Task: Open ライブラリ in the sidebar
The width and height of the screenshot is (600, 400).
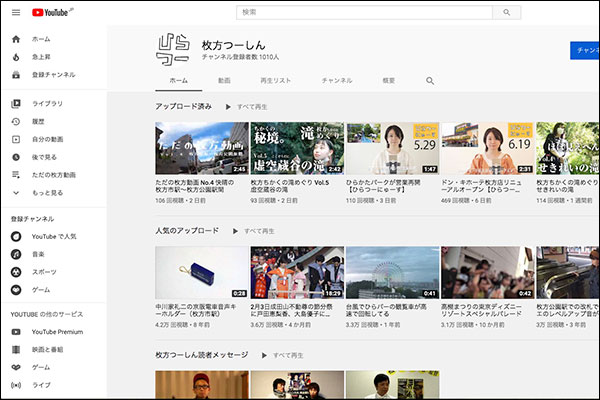Action: tap(46, 103)
